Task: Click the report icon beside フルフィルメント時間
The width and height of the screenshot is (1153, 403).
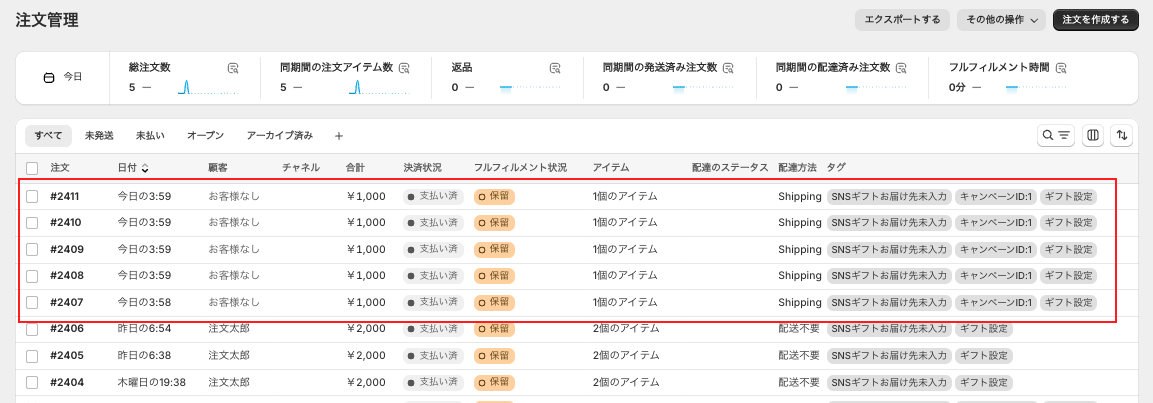Action: tap(1062, 68)
